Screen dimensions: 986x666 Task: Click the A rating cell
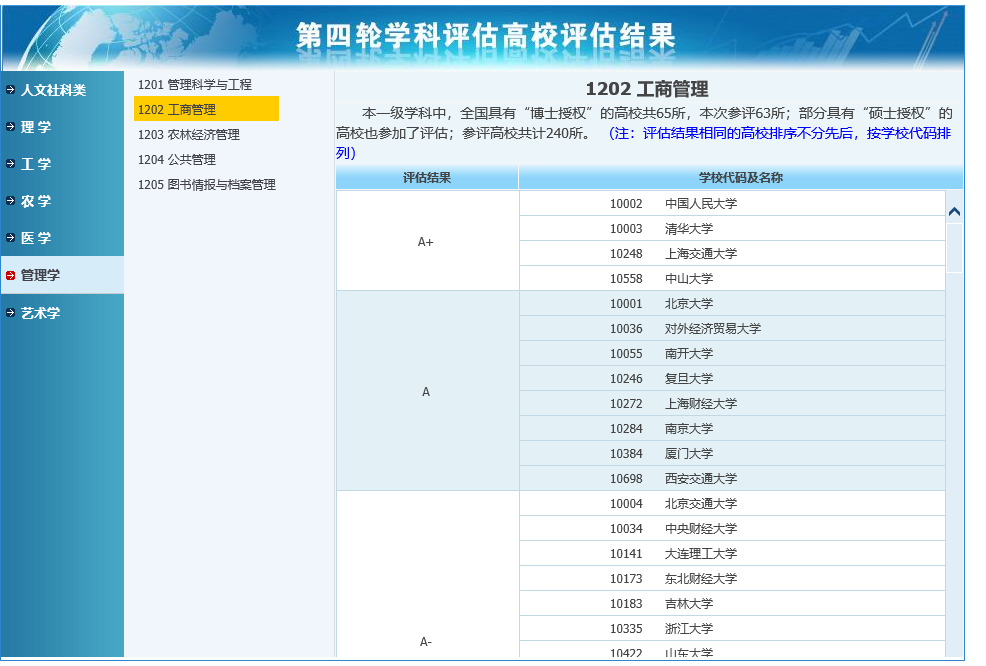[427, 392]
